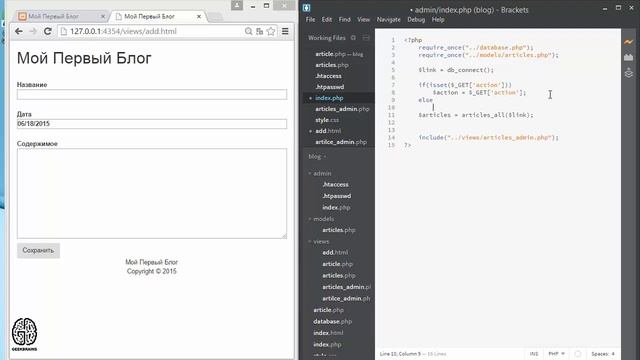
Task: Open the Help menu in Brackets
Action: pyautogui.click(x=438, y=19)
